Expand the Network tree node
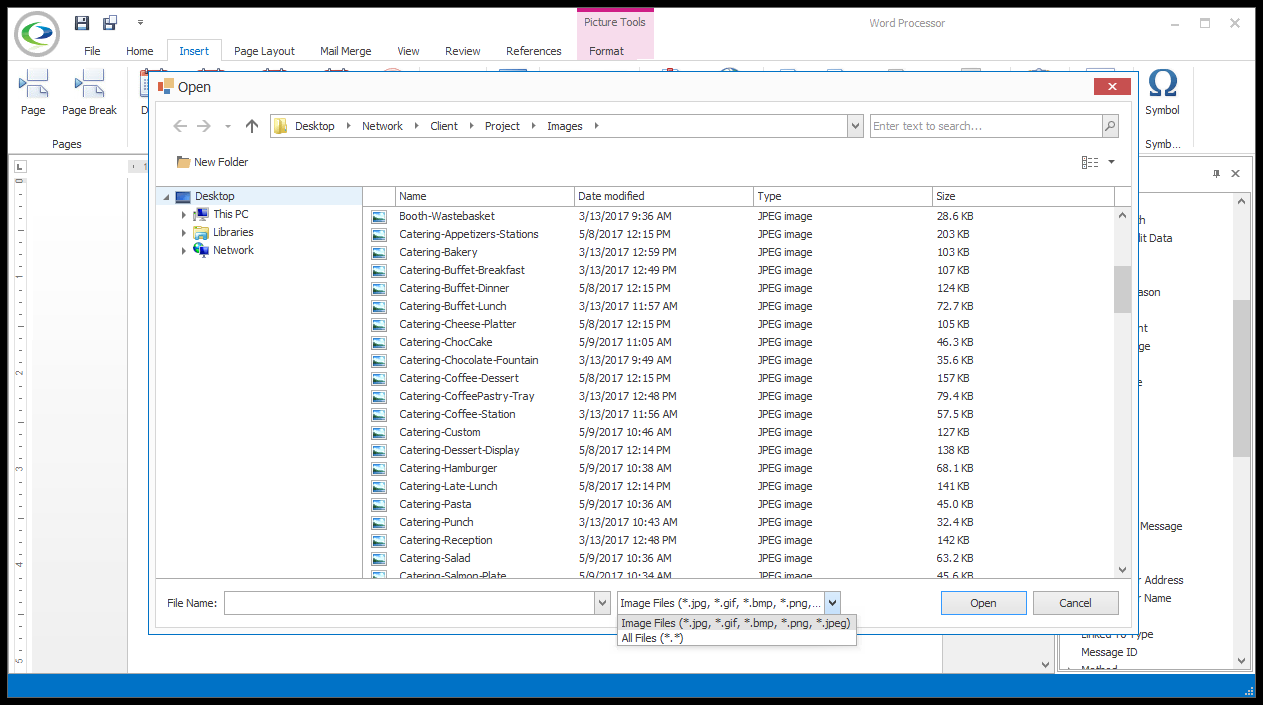This screenshot has height=705, width=1263. [x=184, y=251]
